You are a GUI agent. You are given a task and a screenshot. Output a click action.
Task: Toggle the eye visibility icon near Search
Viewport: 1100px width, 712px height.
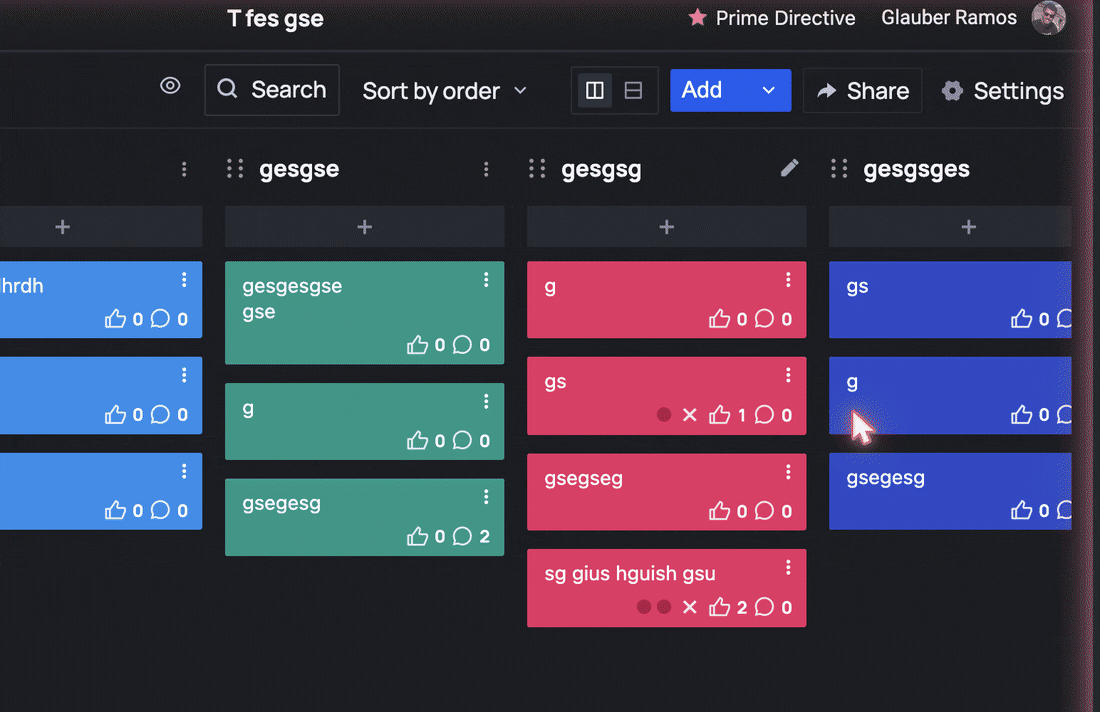(170, 86)
